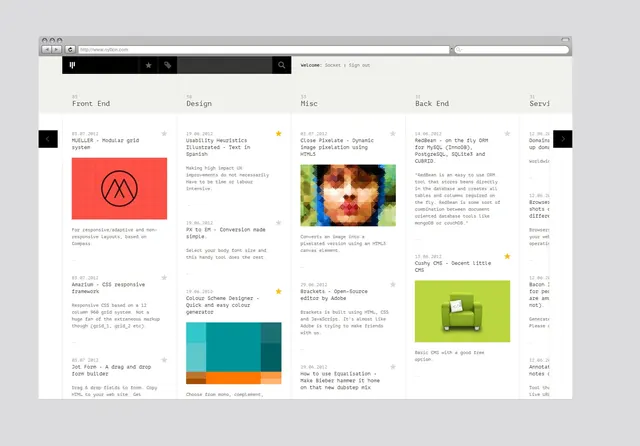Slide columns right with next arrow
This screenshot has height=446, width=640.
pyautogui.click(x=562, y=139)
